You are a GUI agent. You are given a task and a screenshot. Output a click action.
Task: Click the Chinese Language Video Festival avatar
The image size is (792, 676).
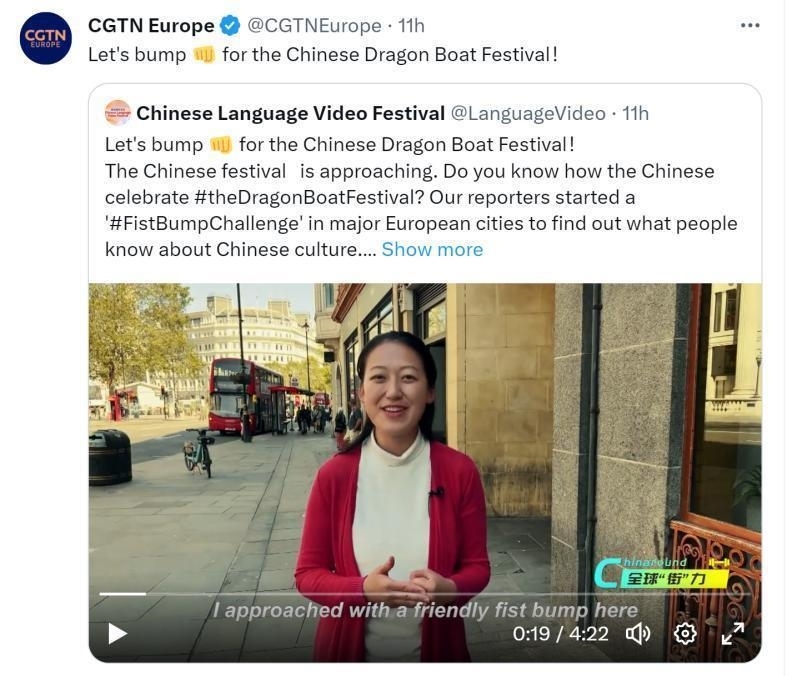pos(118,113)
